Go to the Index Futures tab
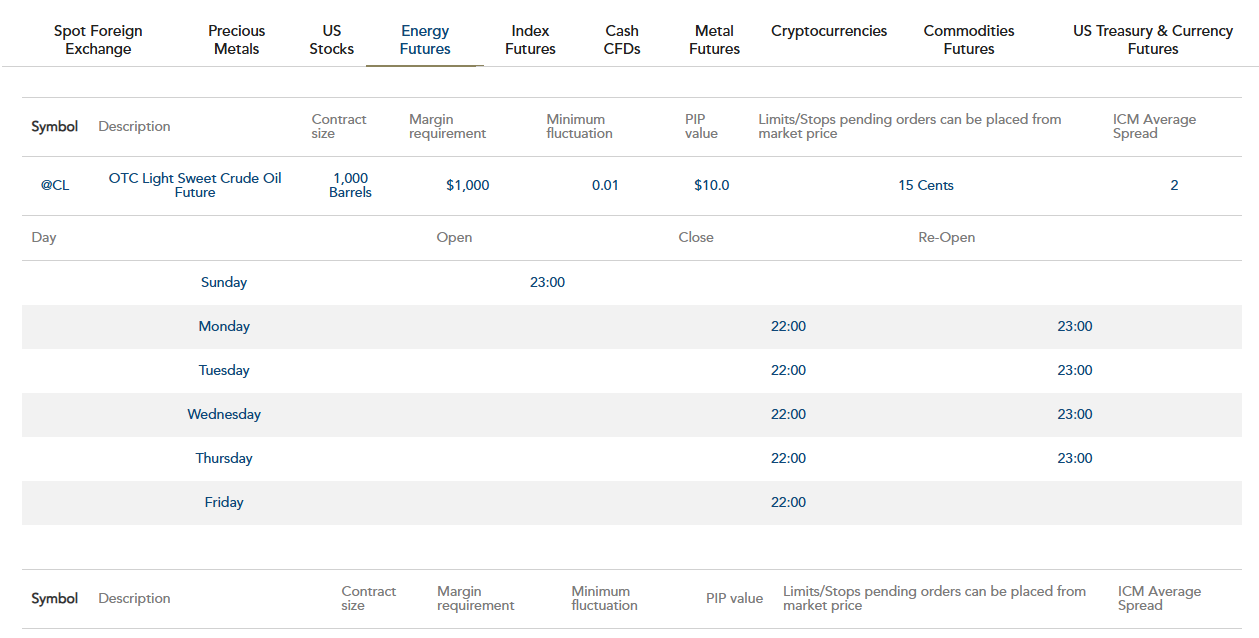 tap(530, 40)
